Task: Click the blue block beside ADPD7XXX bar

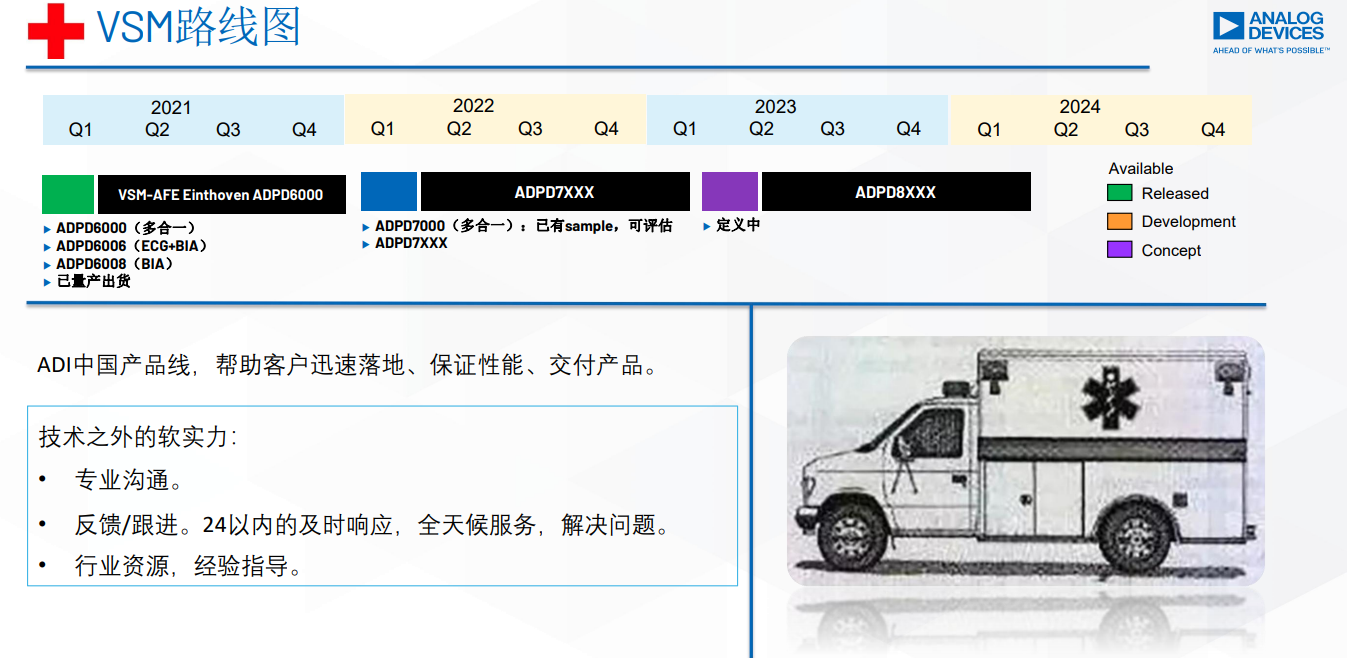Action: pos(389,191)
